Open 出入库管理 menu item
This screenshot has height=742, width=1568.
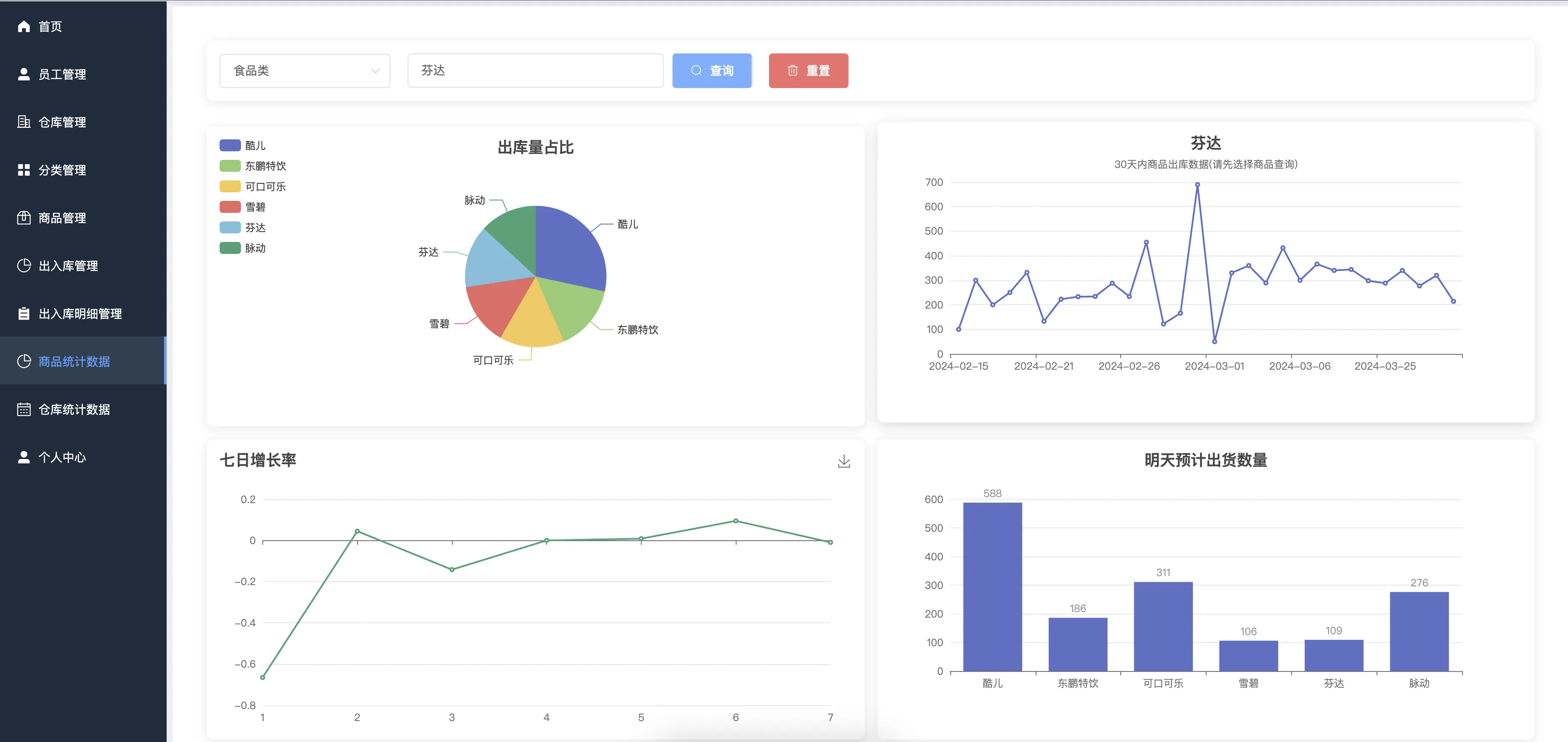(68, 265)
